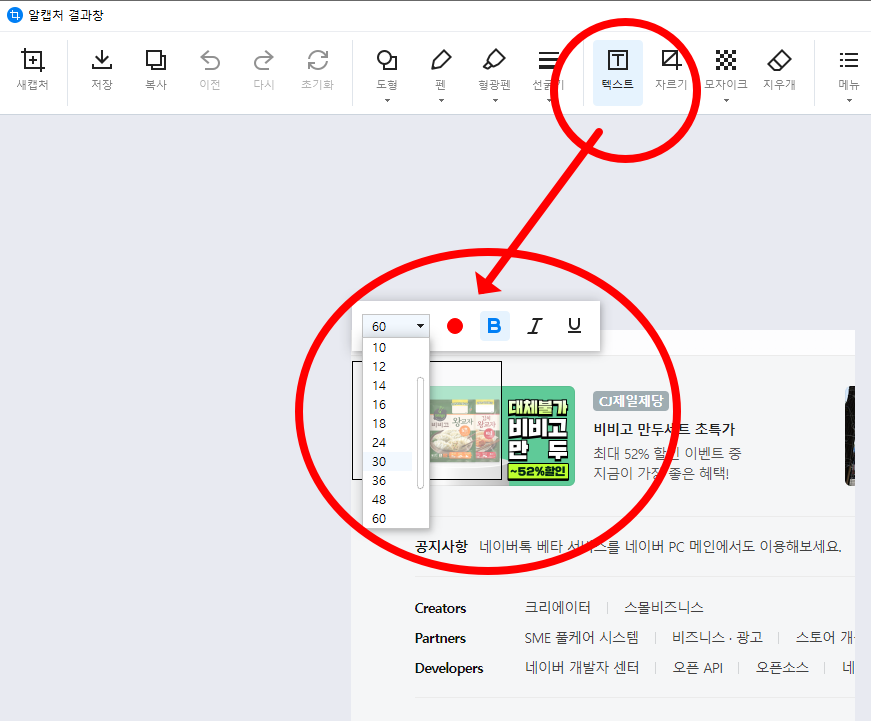Click the 오픈 API link
The width and height of the screenshot is (871, 721).
697,667
